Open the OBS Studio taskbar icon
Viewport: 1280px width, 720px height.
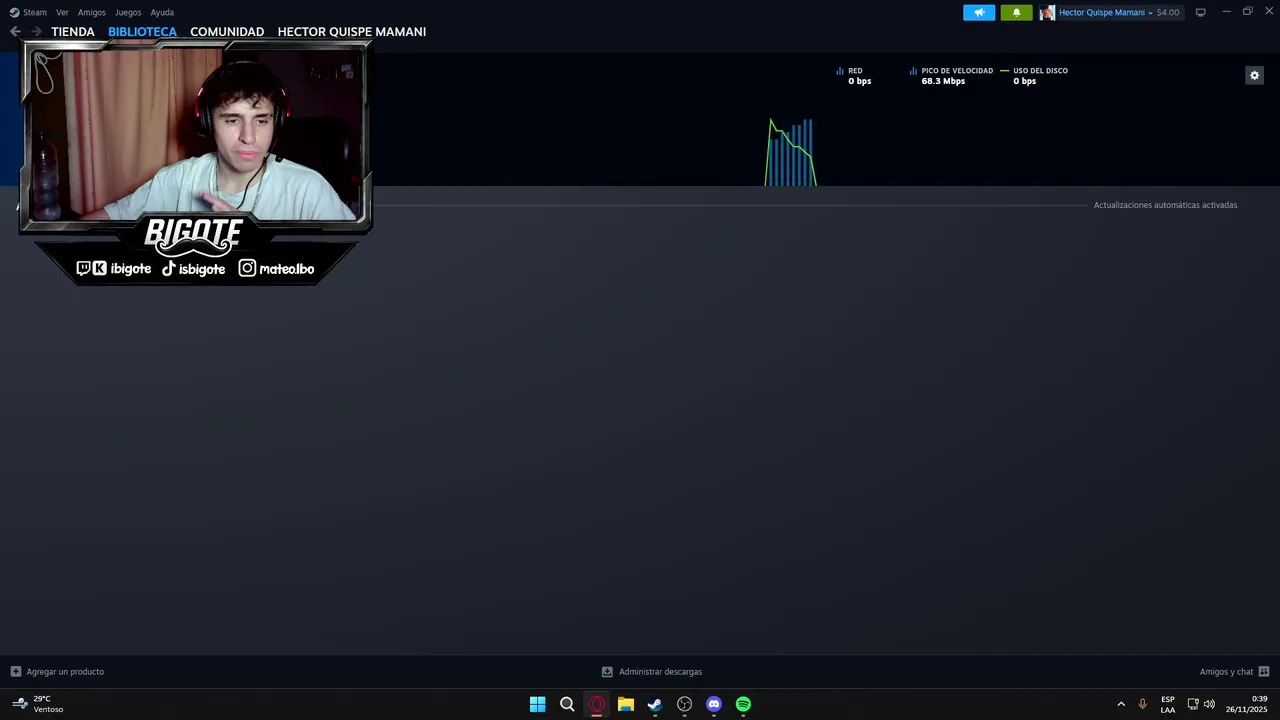coord(685,704)
